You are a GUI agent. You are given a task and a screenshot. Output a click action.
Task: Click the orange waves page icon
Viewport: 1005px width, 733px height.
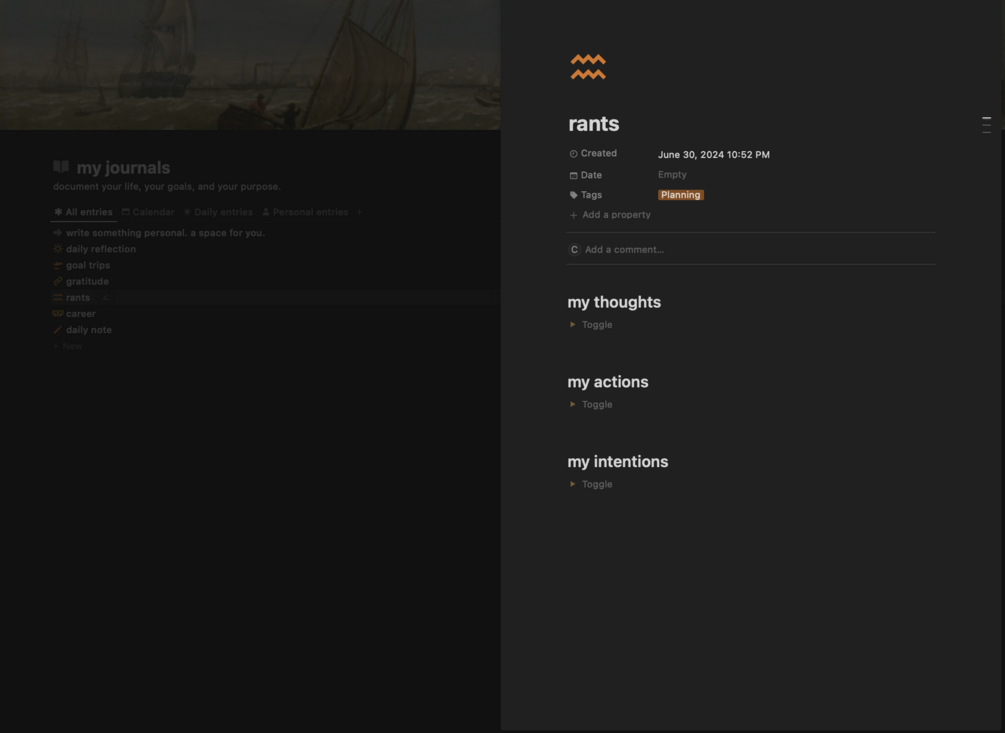588,67
